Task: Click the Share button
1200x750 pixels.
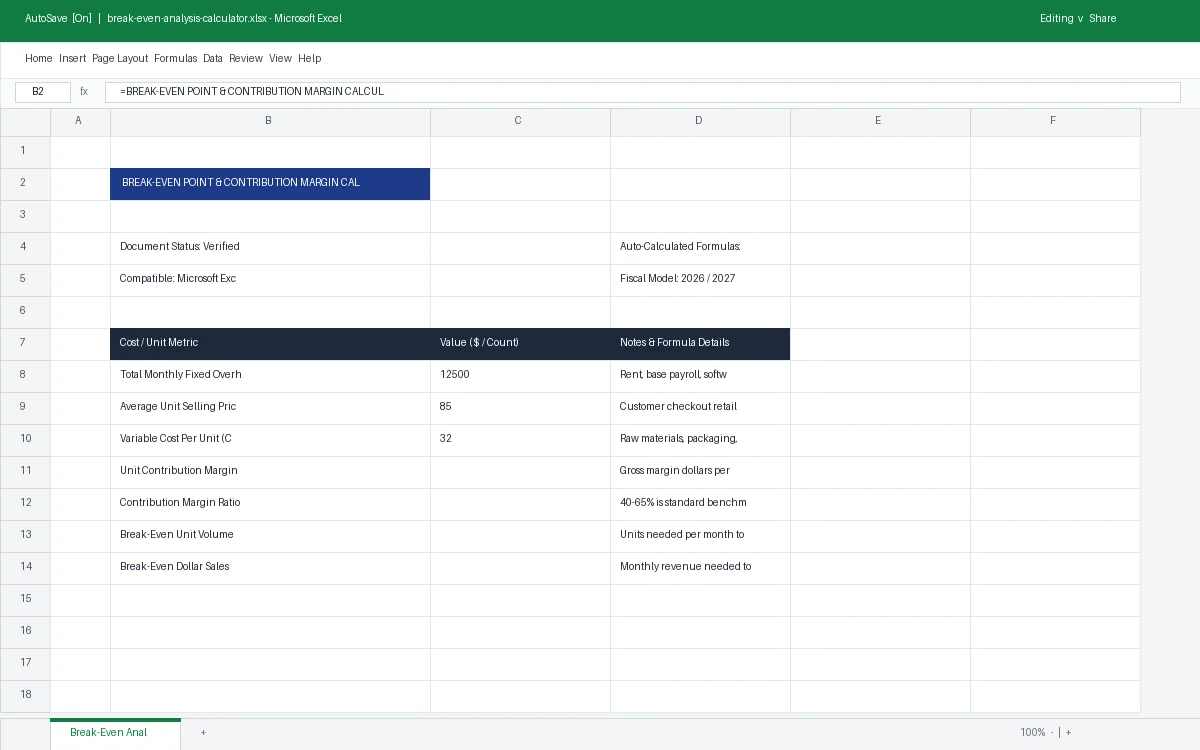Action: (x=1102, y=18)
